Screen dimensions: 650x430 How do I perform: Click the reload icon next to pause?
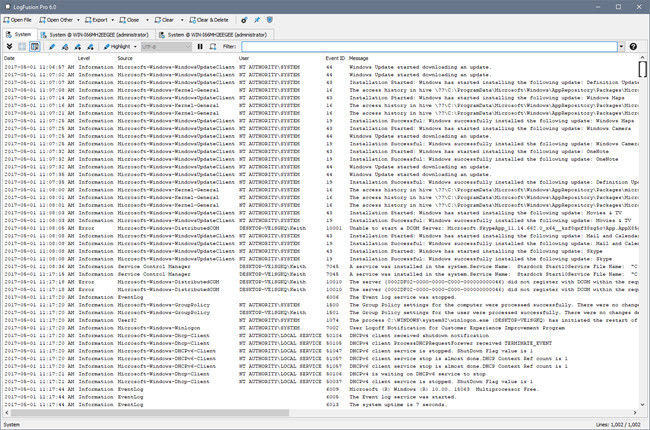pos(213,46)
